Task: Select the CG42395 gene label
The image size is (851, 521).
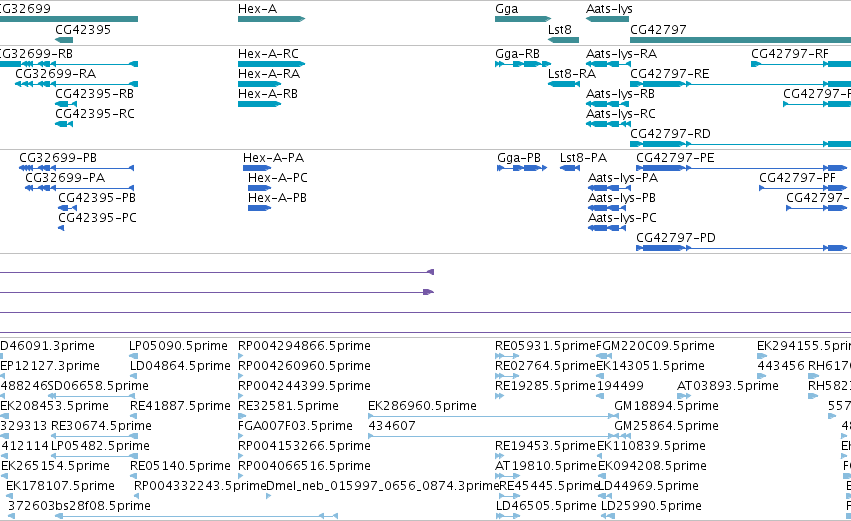Action: point(82,29)
